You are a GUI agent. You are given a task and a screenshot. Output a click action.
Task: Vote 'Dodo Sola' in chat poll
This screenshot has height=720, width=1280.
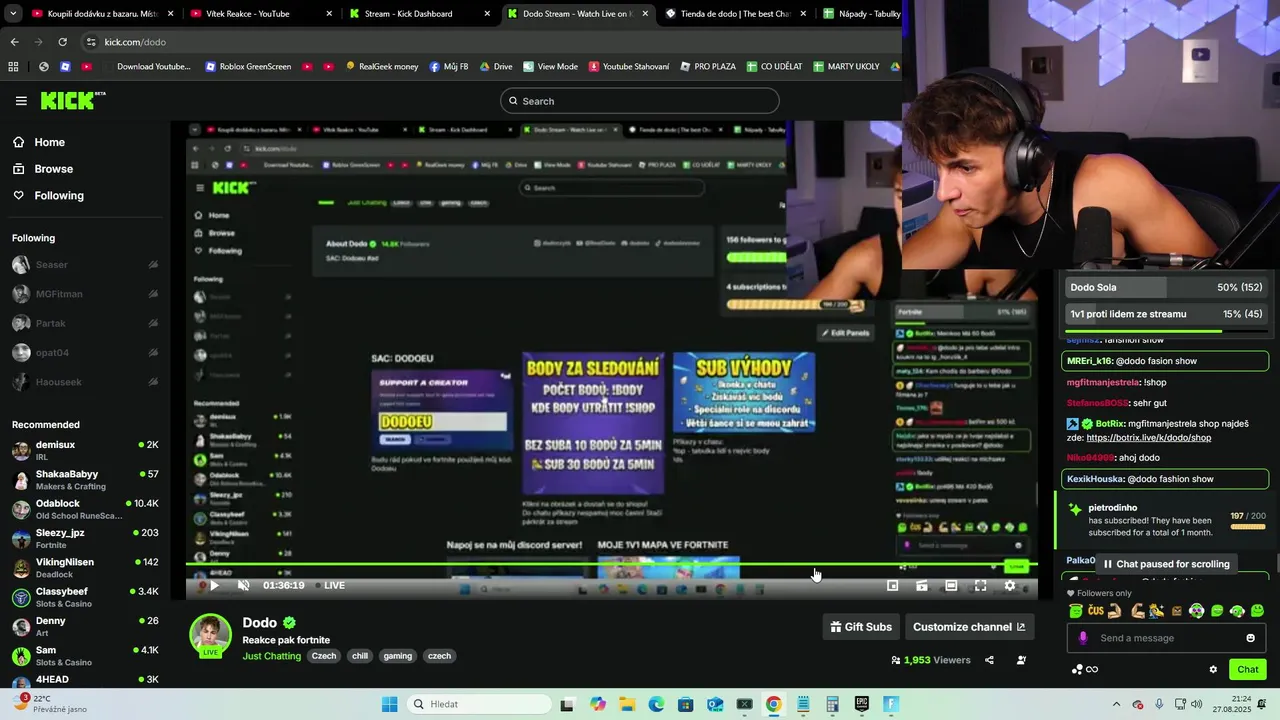[1166, 287]
